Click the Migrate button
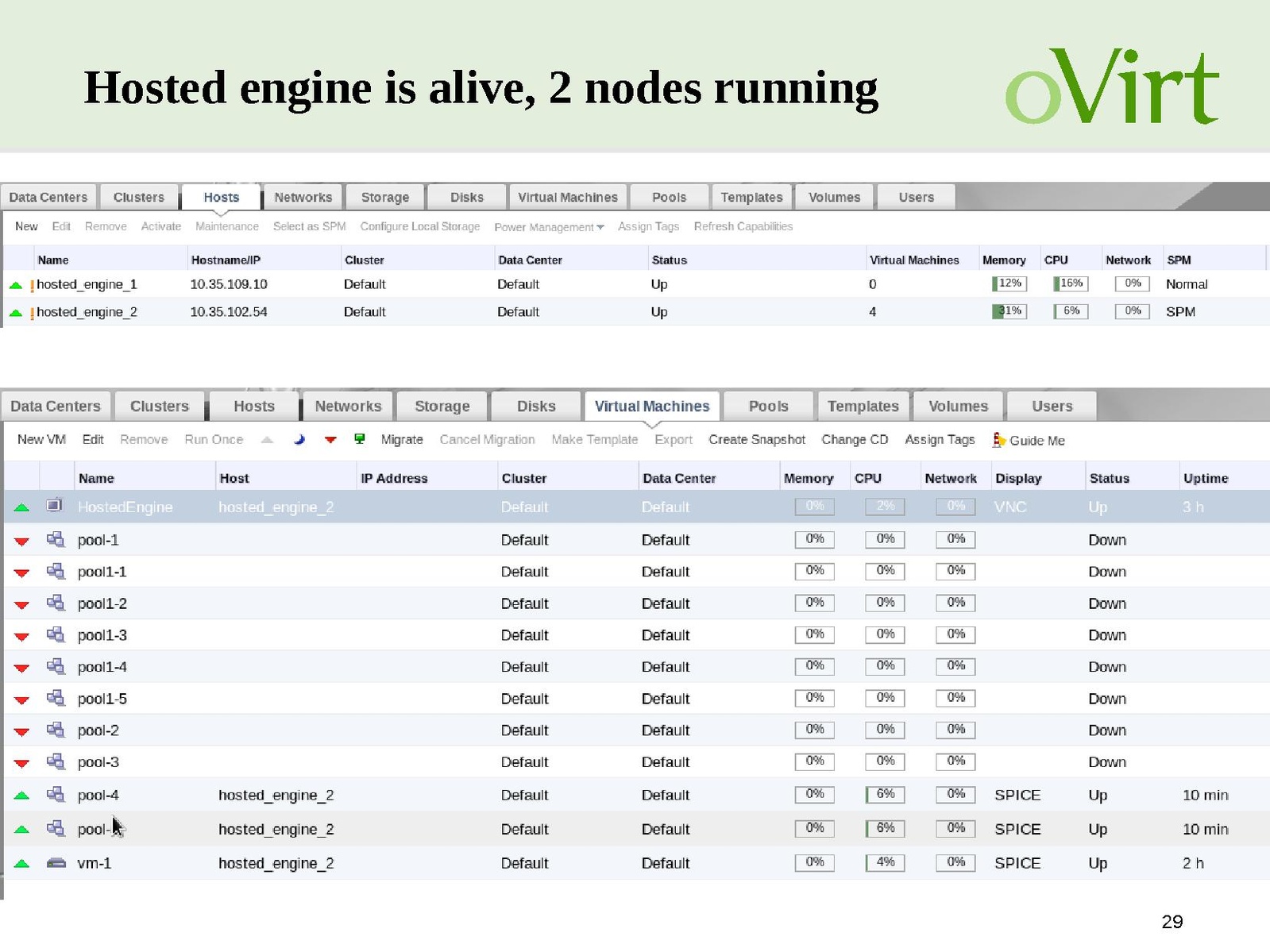The height and width of the screenshot is (952, 1270). [401, 439]
